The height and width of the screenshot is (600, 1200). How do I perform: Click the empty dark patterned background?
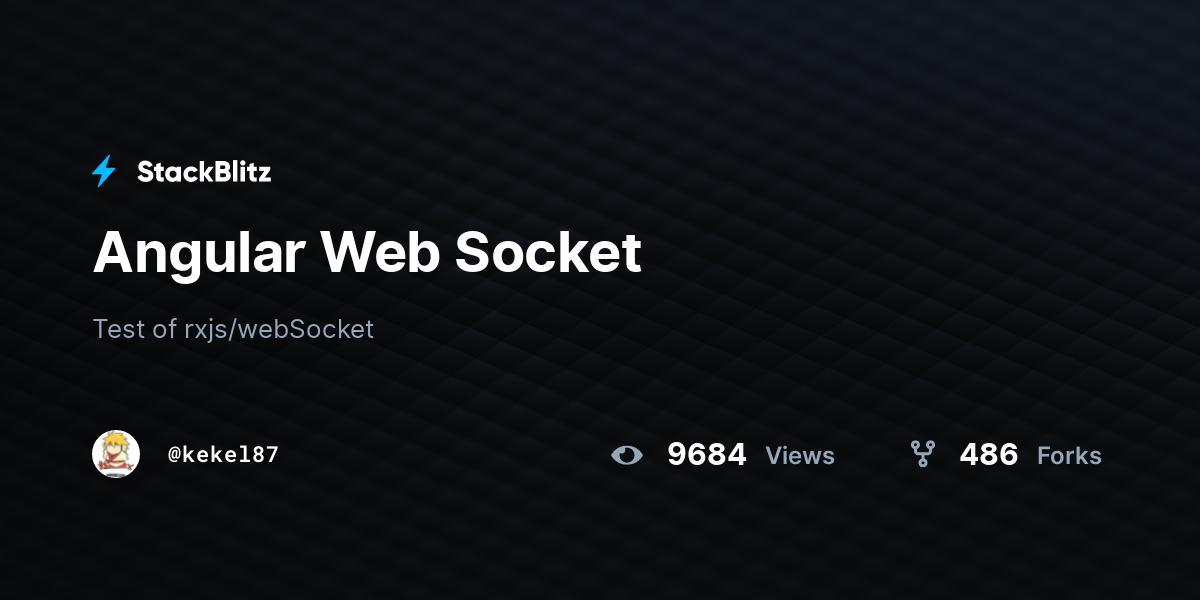pyautogui.click(x=900, y=200)
